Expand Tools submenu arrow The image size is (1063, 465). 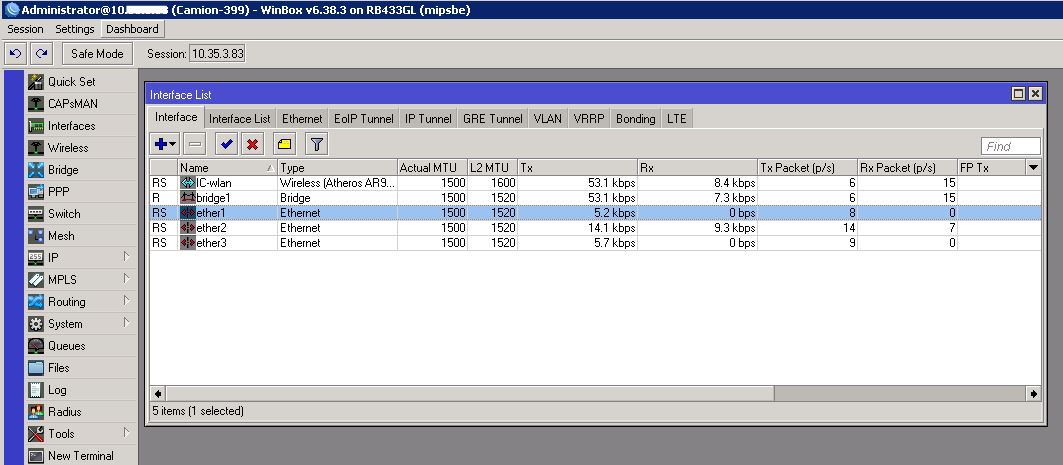[126, 432]
